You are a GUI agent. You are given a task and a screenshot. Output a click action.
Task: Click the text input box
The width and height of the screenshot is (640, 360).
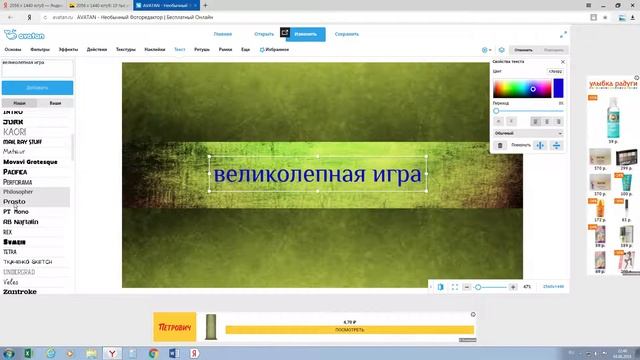(x=38, y=69)
